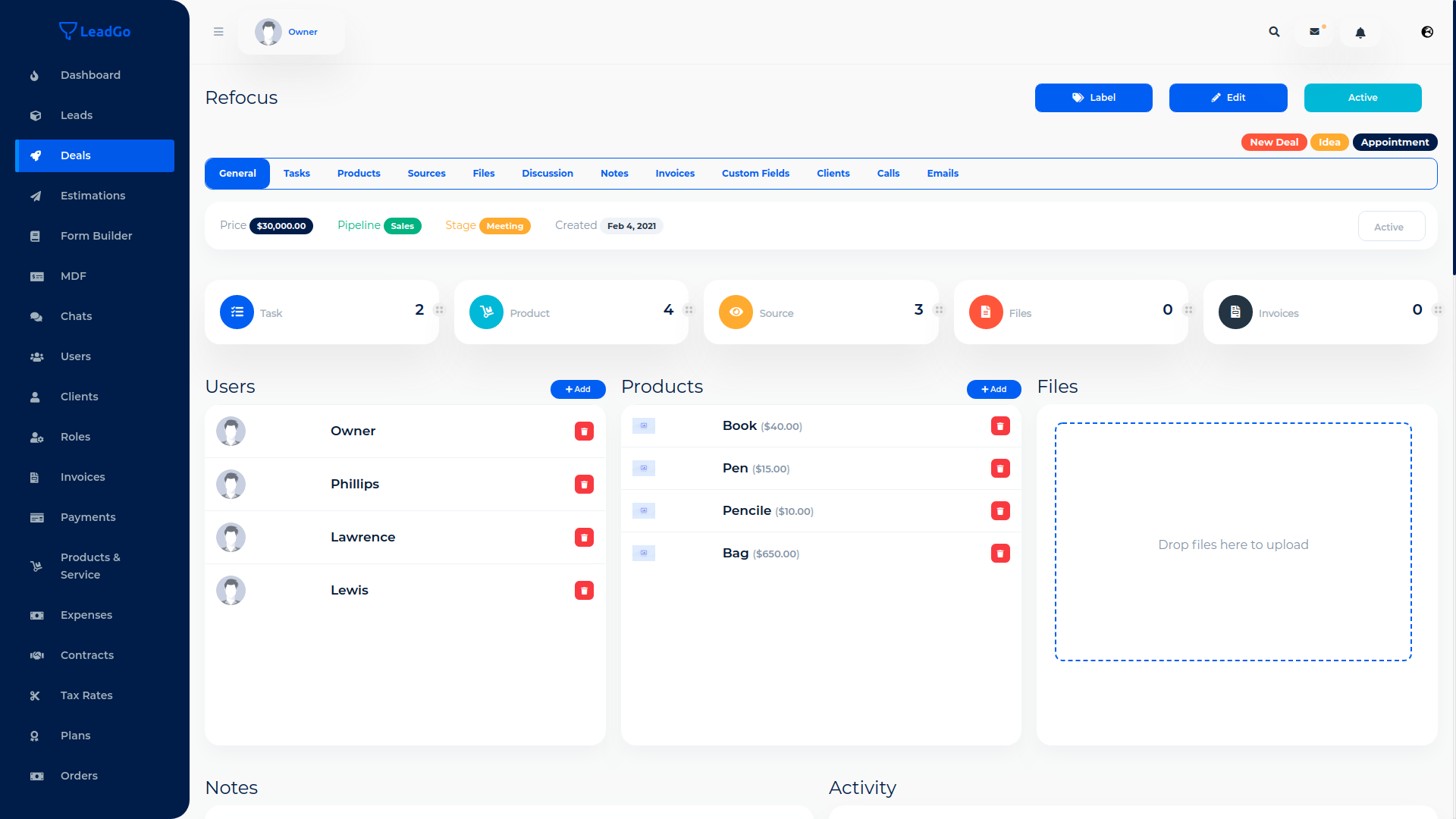Screen dimensions: 1456x819
Task: Click the Task card drag handle
Action: click(439, 309)
